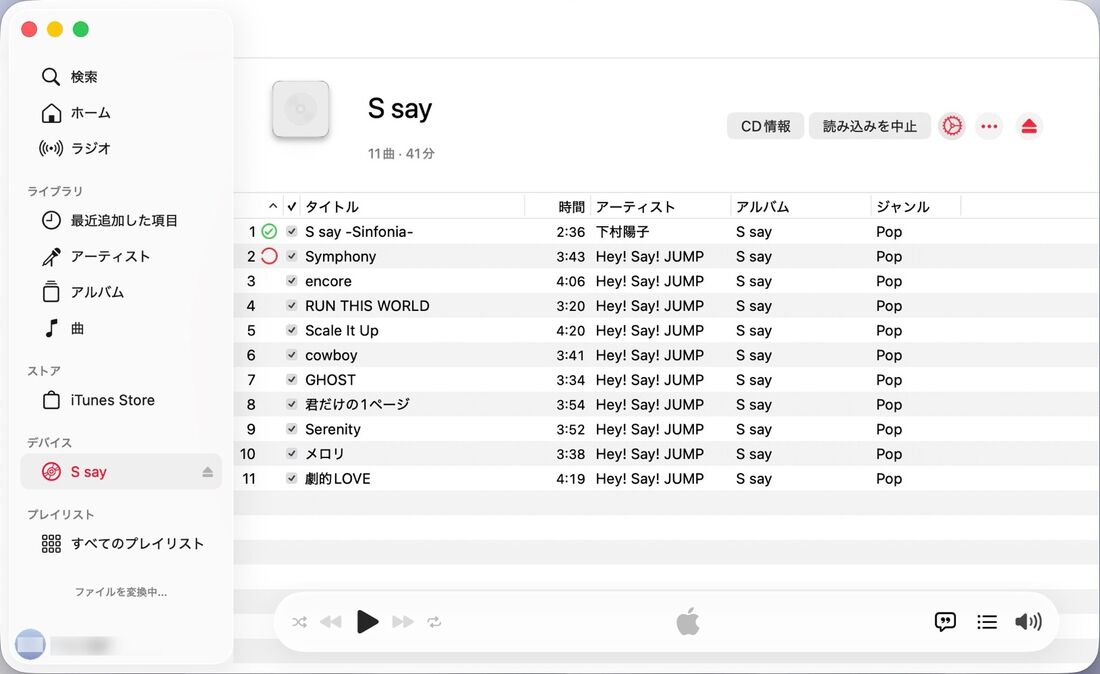Uncheck the Symphony track checkbox
Viewport: 1100px width, 674px height.
[x=291, y=256]
